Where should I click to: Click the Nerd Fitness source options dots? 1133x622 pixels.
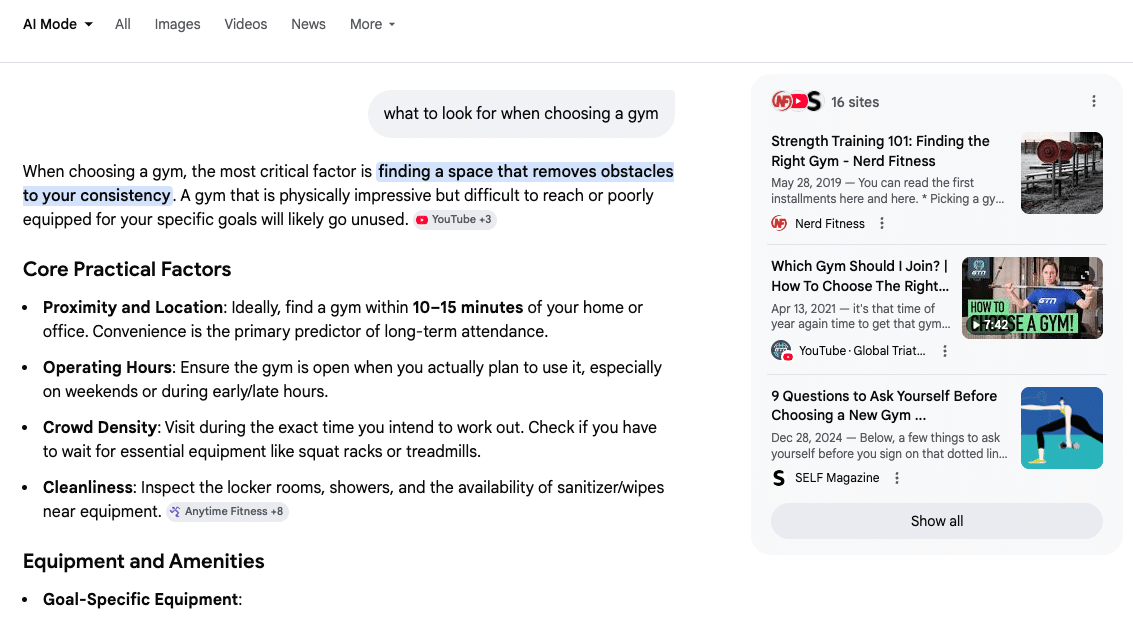882,224
